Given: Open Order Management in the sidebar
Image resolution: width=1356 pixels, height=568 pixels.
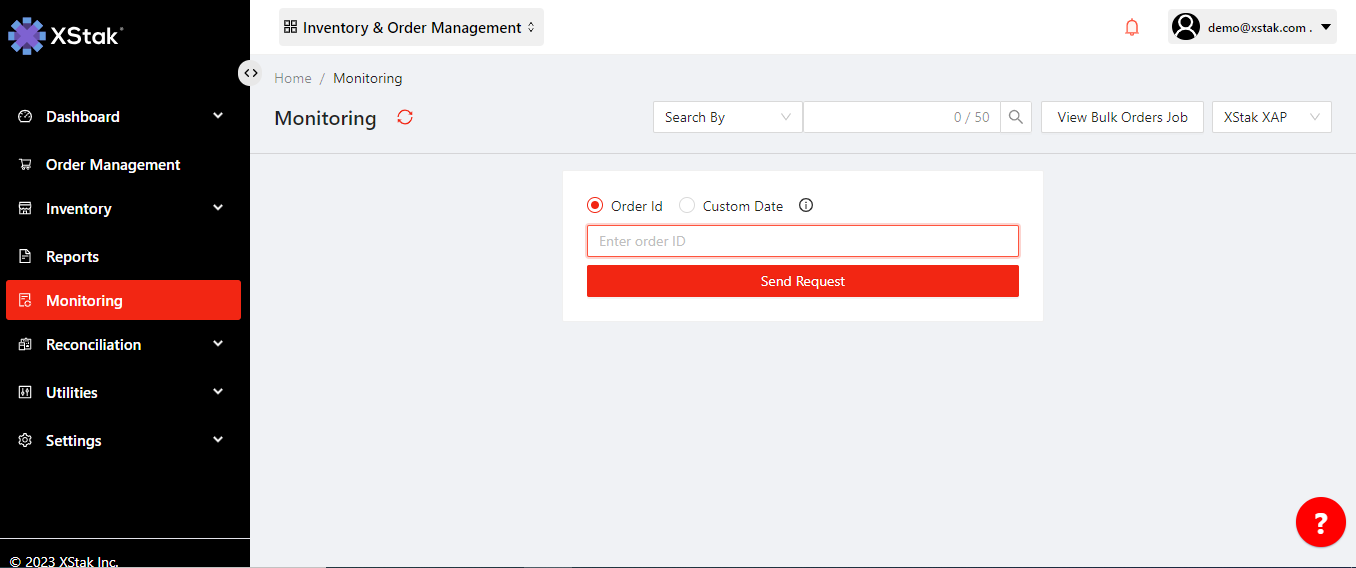Looking at the screenshot, I should point(113,165).
